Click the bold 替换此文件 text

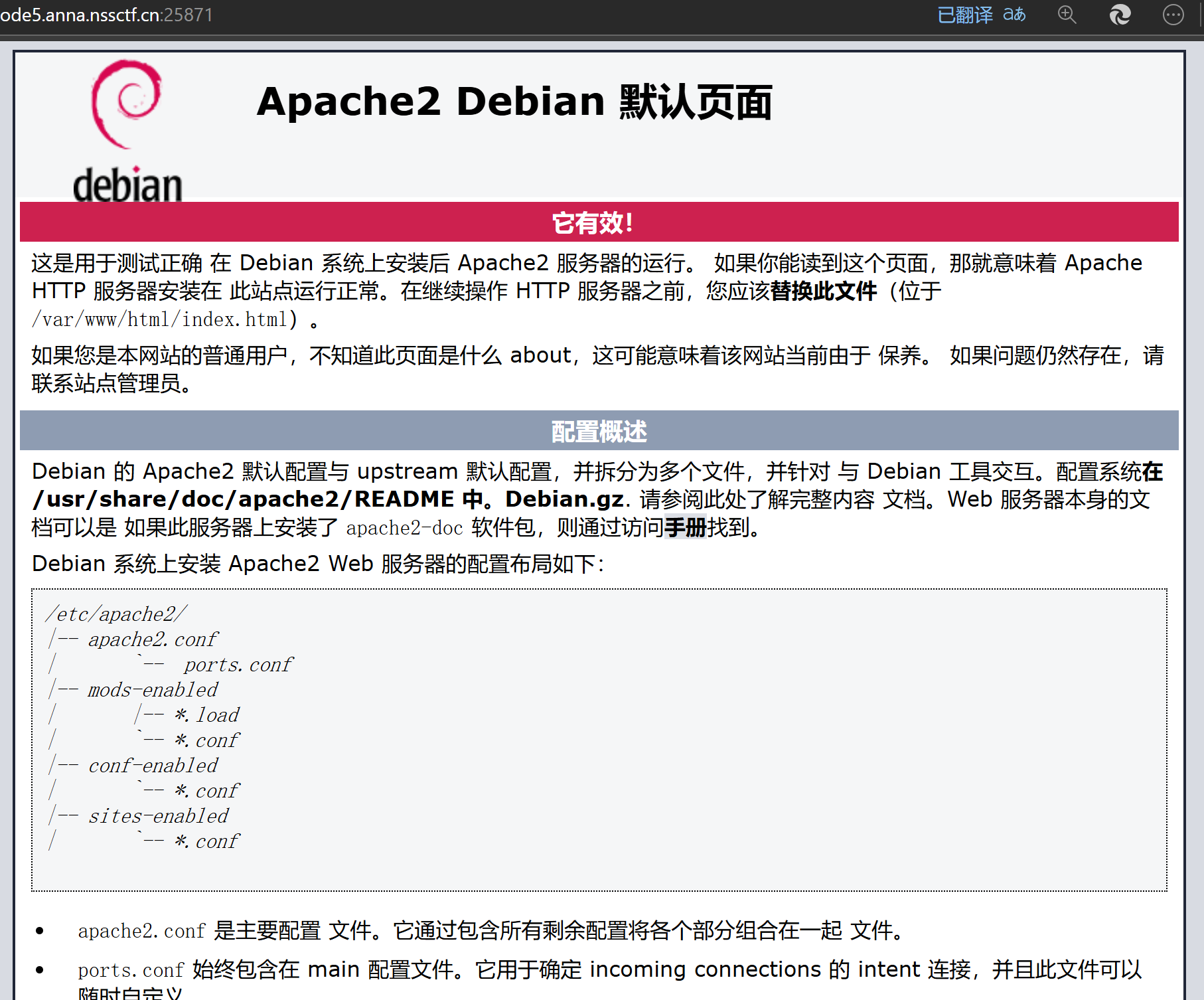[x=823, y=291]
